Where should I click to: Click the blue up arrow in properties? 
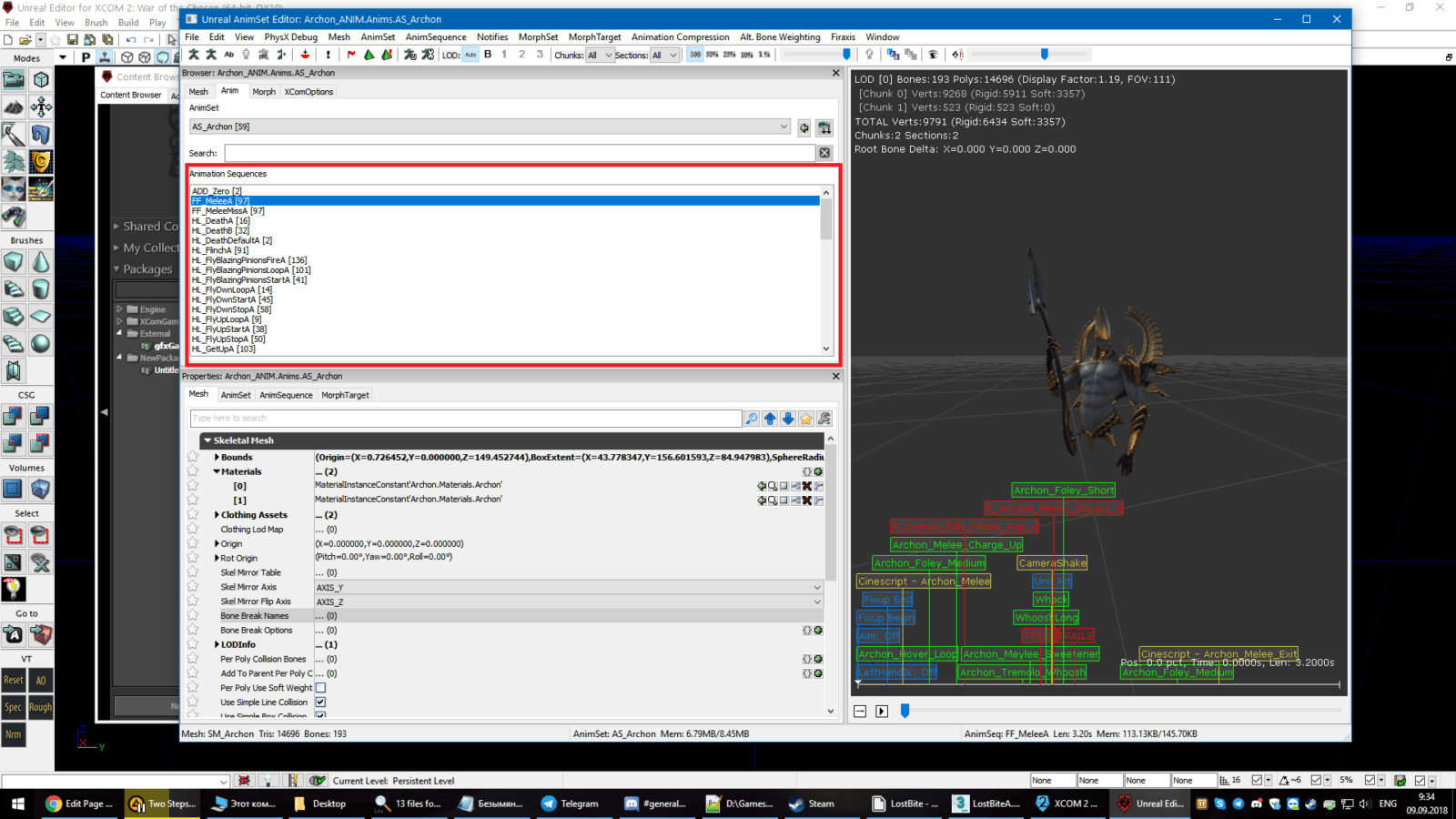click(x=770, y=419)
